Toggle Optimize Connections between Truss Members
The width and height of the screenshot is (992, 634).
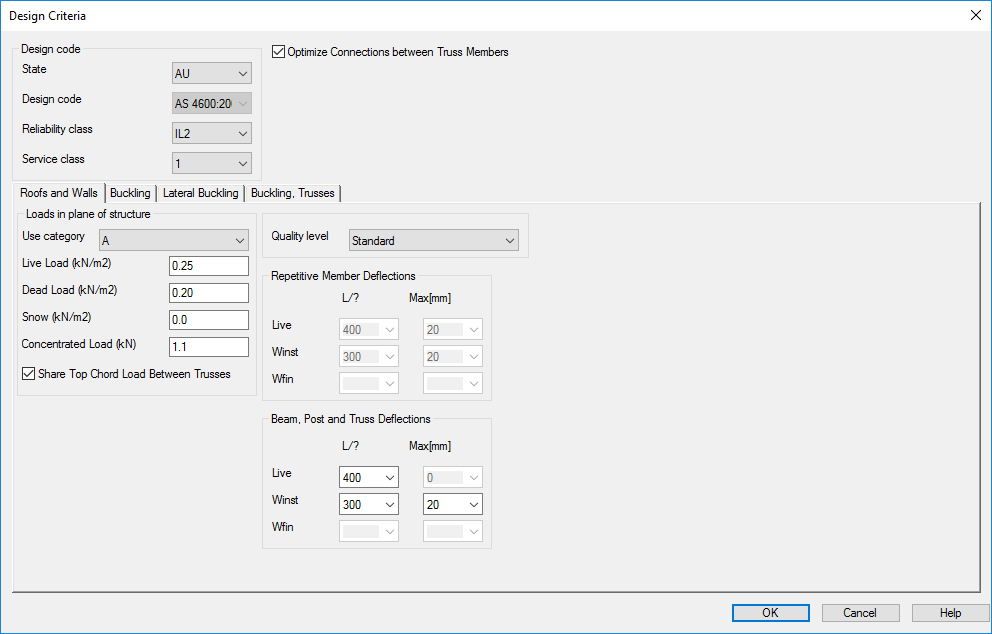pyautogui.click(x=279, y=52)
